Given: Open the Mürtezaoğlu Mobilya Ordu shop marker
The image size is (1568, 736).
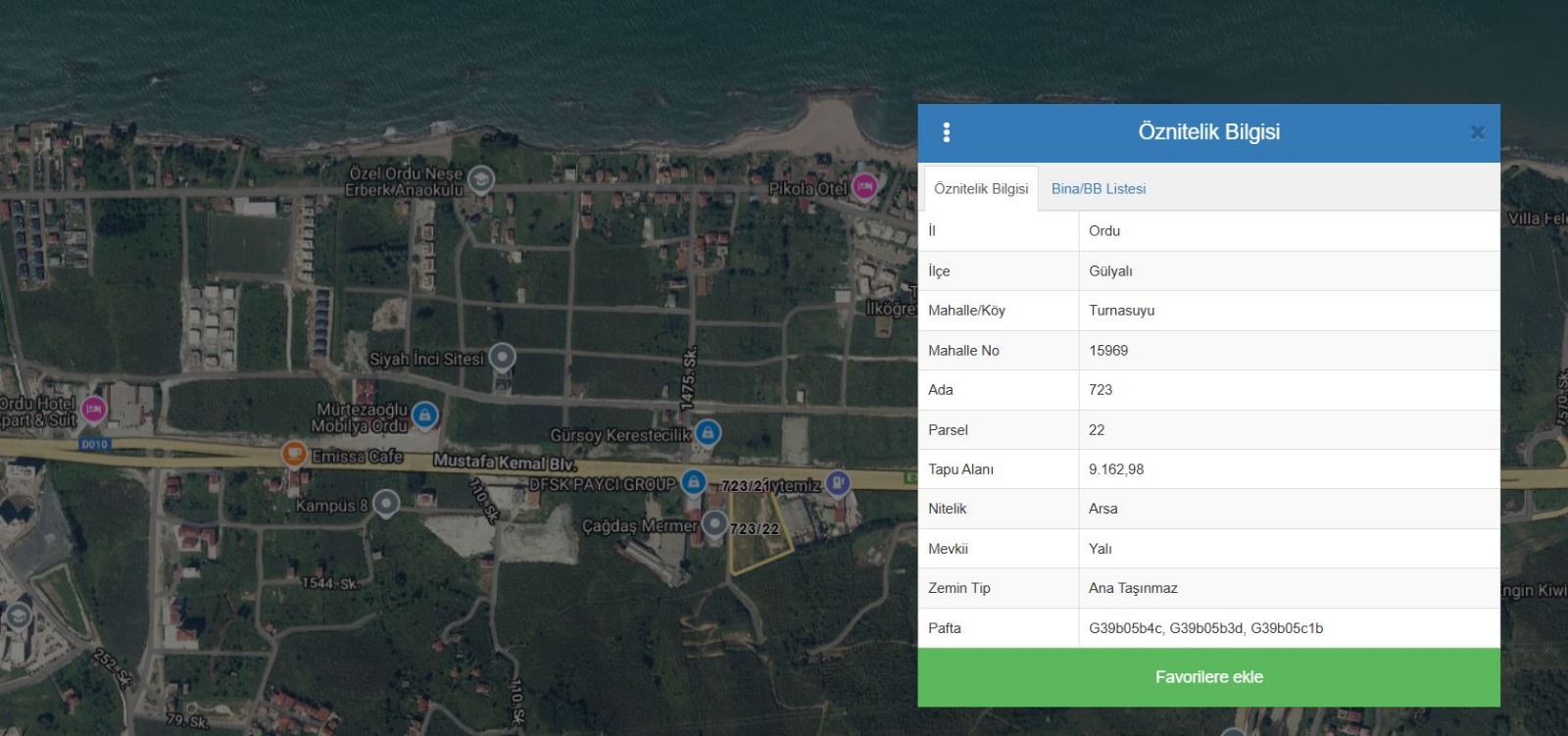Looking at the screenshot, I should [x=424, y=416].
